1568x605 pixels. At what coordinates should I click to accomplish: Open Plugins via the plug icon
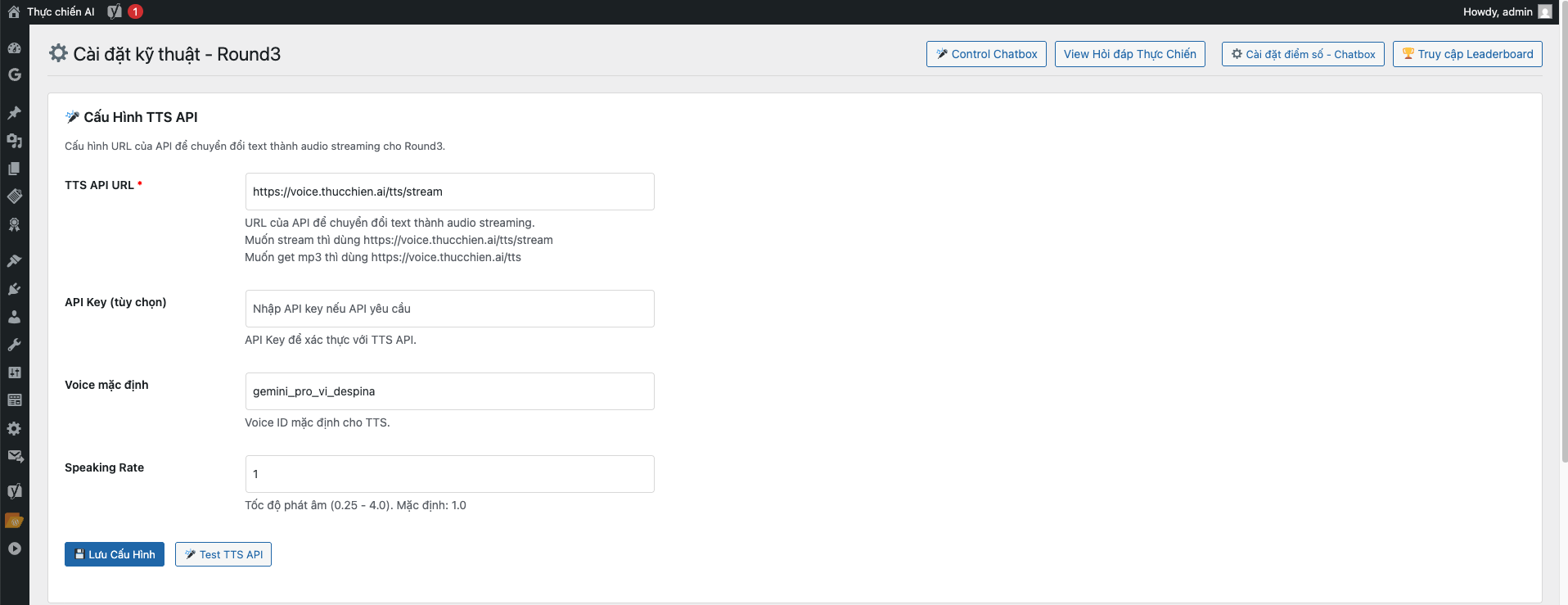14,289
